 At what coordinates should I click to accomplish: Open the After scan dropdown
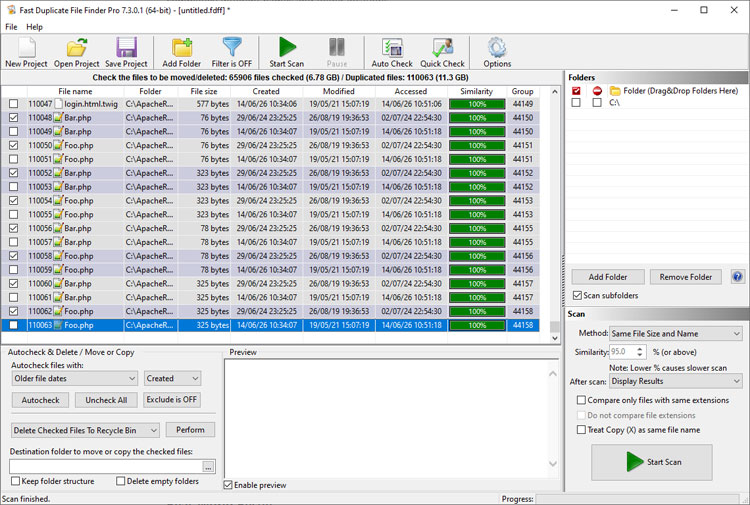click(x=676, y=381)
